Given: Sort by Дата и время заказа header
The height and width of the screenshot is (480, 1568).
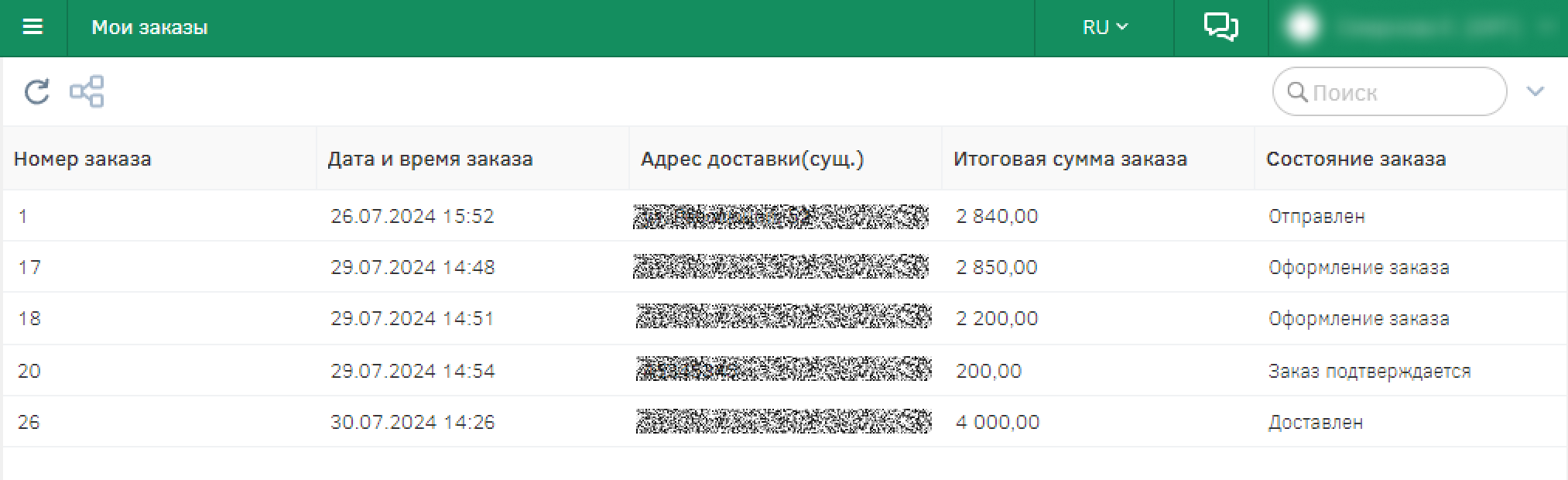Looking at the screenshot, I should tap(430, 159).
